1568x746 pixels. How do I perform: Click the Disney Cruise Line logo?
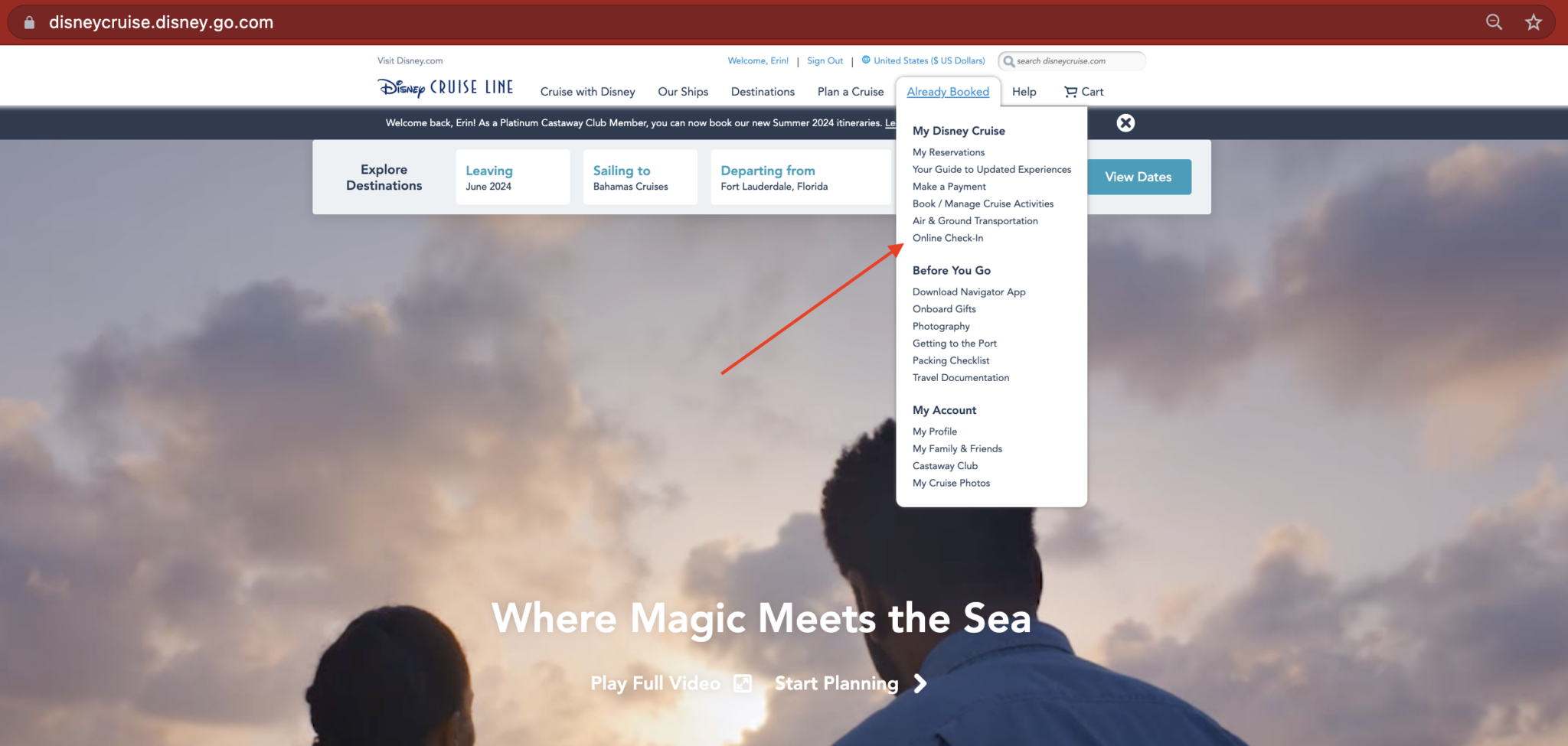(445, 88)
